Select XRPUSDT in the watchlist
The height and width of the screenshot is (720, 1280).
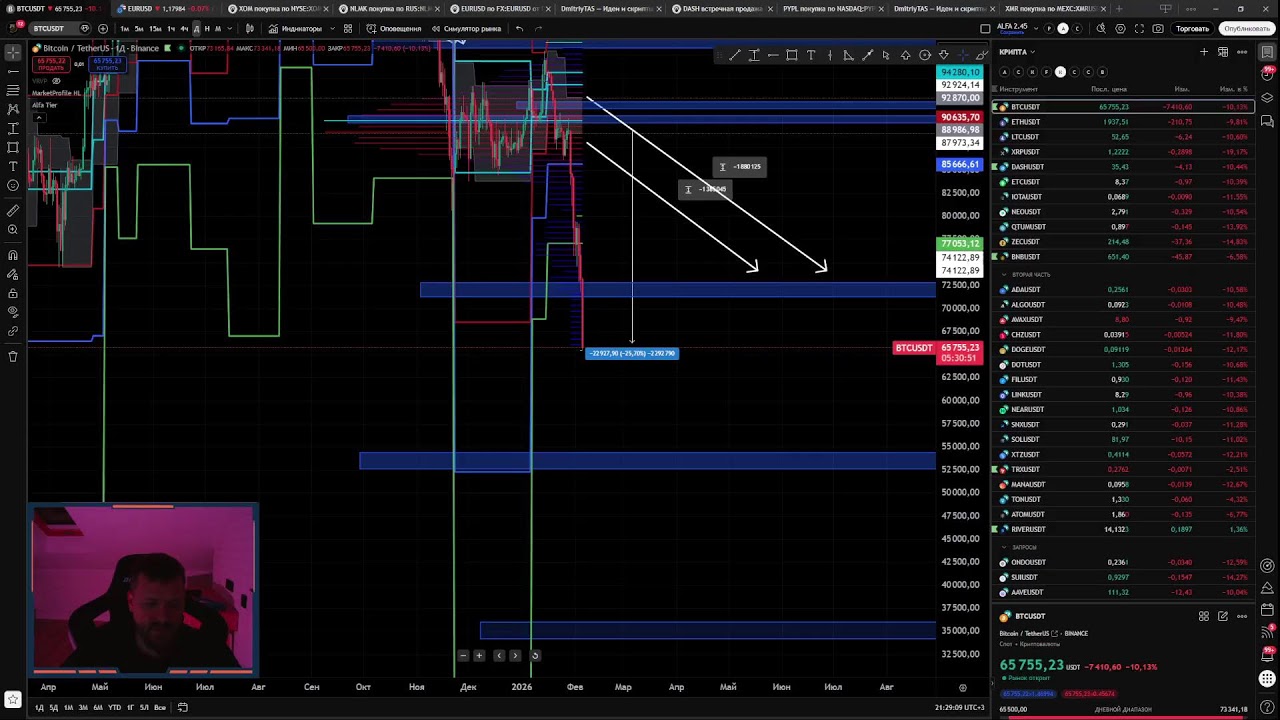point(1122,152)
